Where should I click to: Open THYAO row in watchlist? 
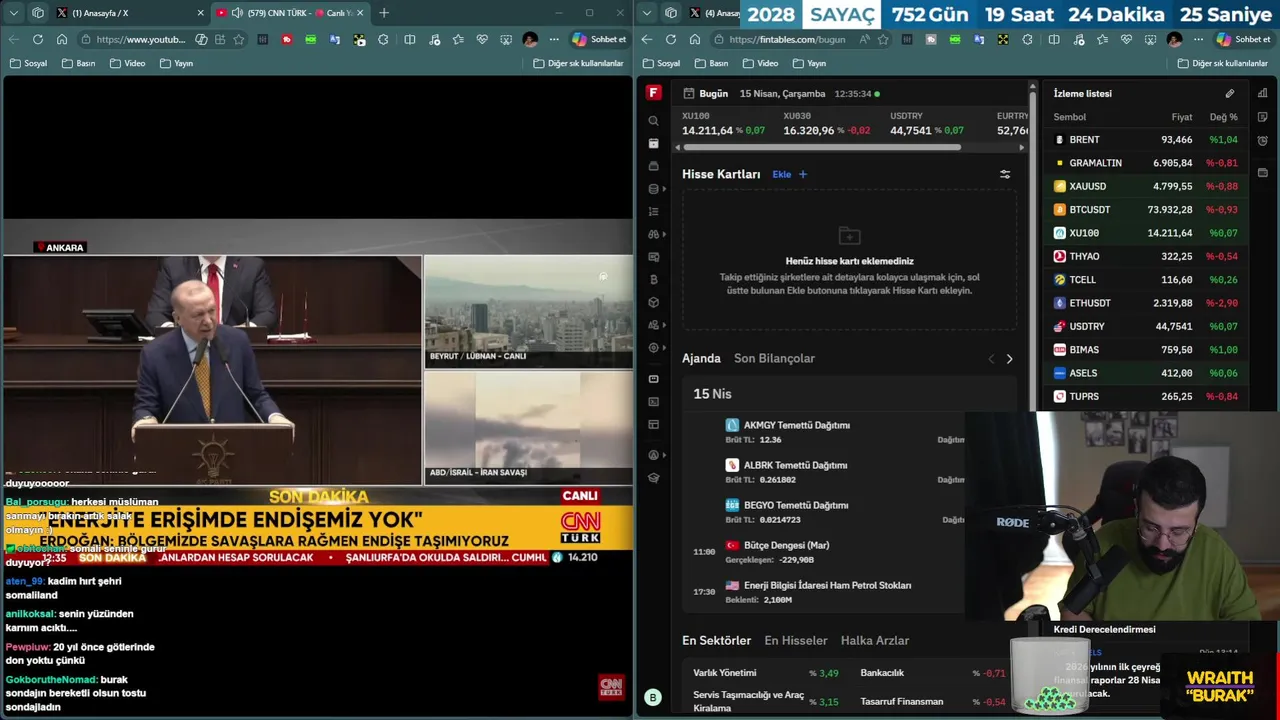1145,256
